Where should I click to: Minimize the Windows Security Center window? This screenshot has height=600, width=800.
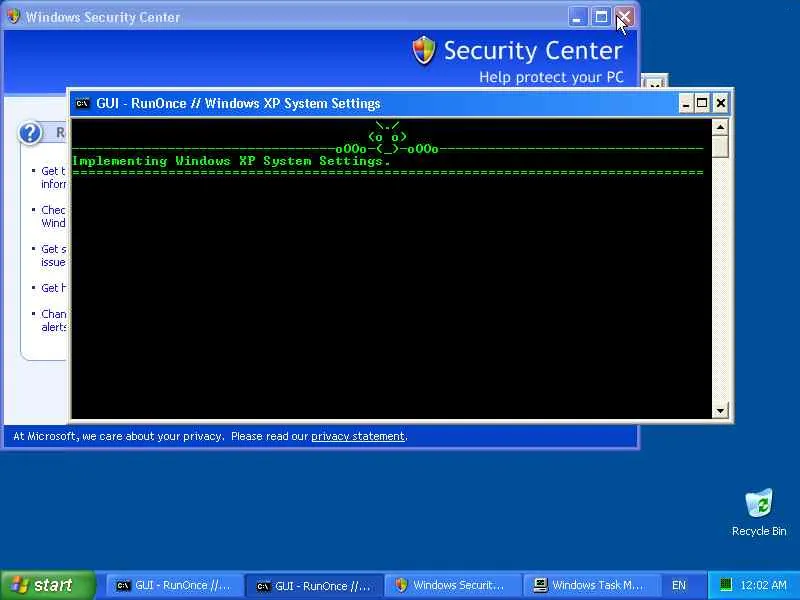click(577, 17)
